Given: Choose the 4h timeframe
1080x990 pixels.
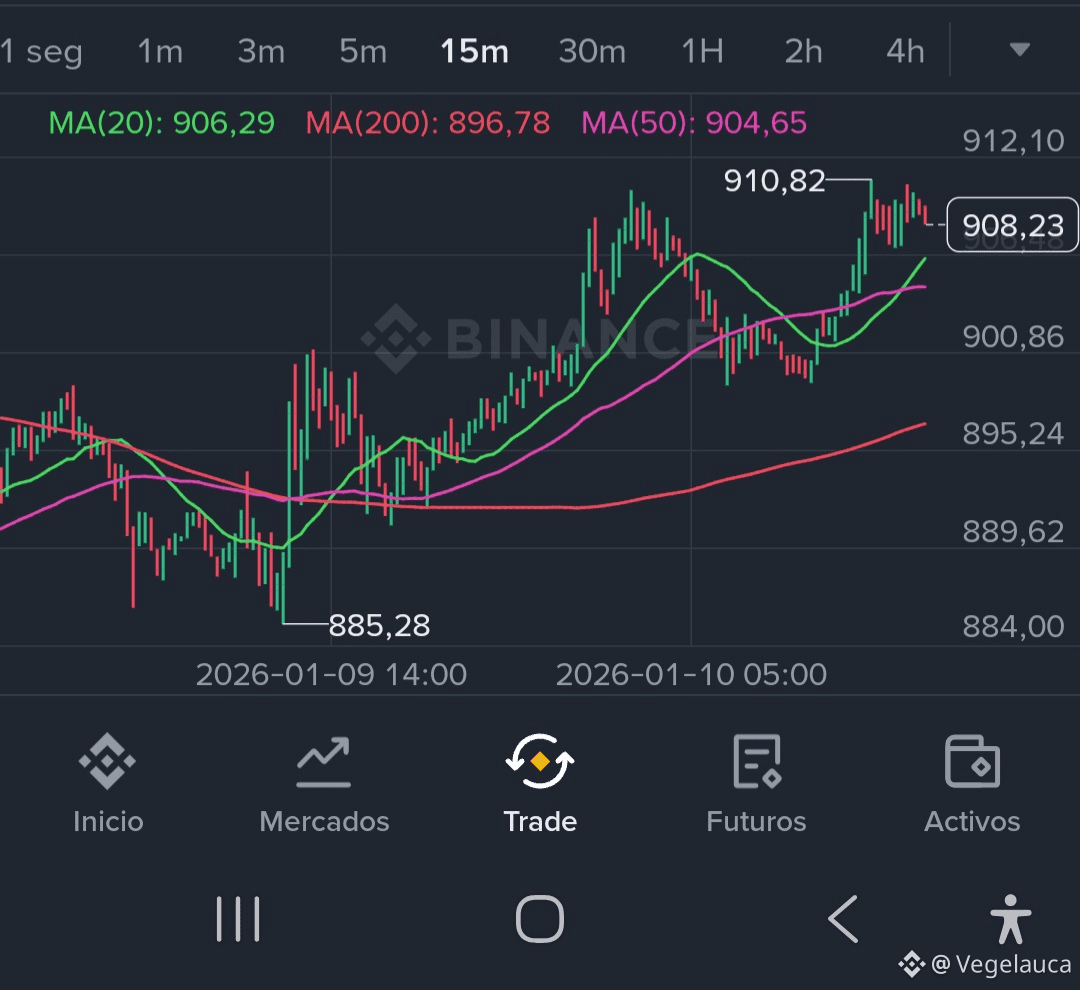Looking at the screenshot, I should pos(905,51).
